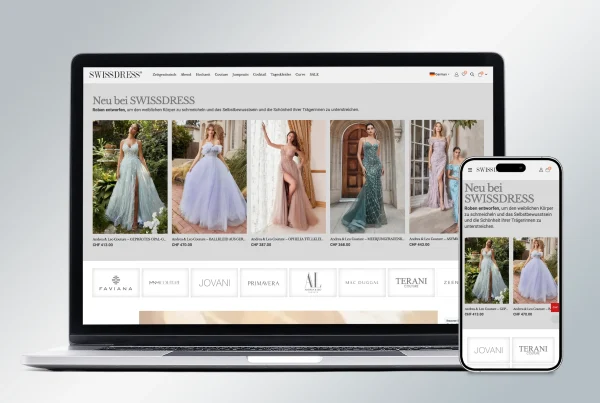This screenshot has height=403, width=600.
Task: Click the search magnifier icon on the laptop
Action: tap(472, 75)
